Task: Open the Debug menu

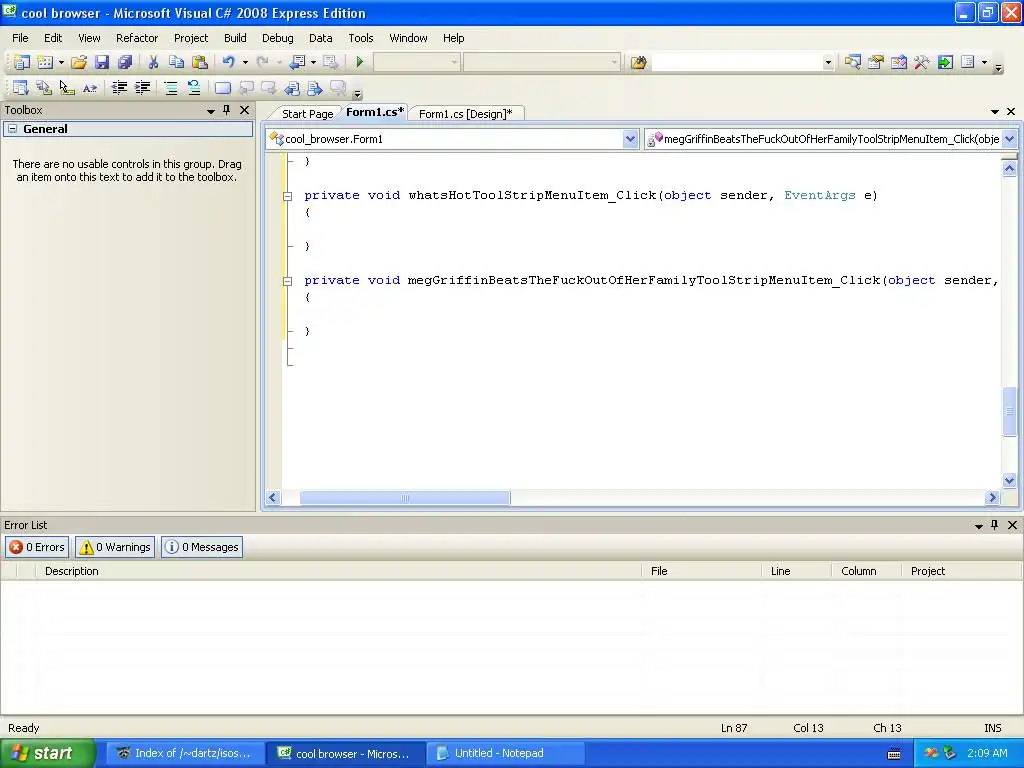Action: (278, 38)
